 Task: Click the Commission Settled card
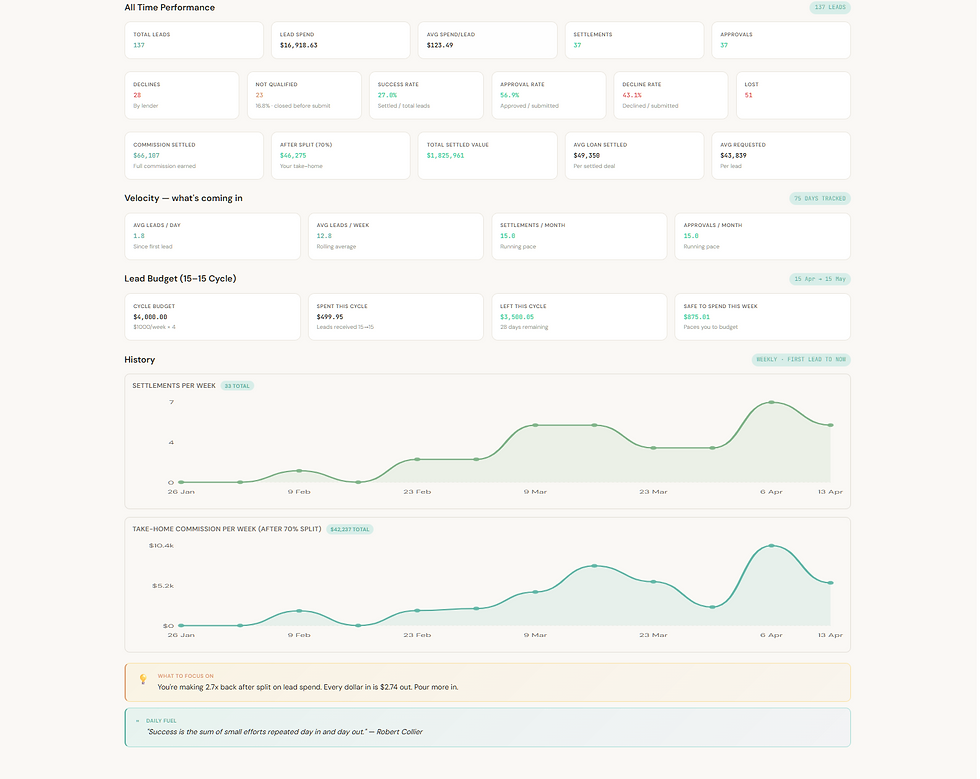click(x=194, y=155)
